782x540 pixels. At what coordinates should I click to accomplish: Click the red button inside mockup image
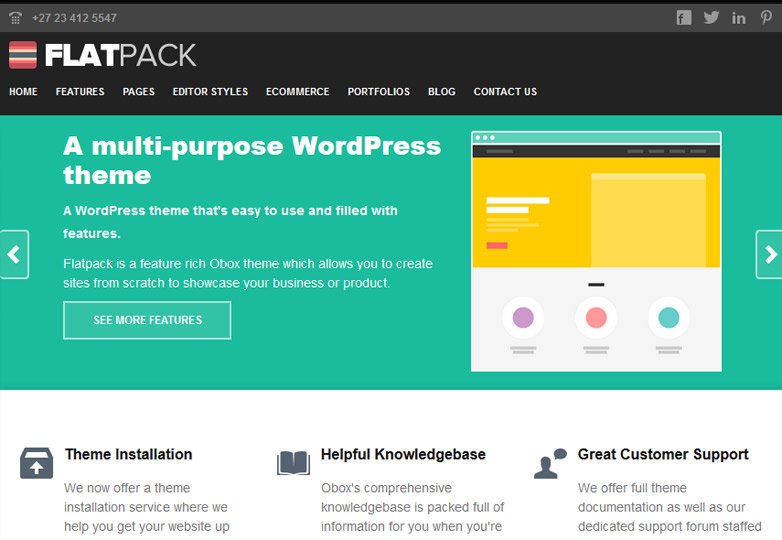[x=497, y=245]
